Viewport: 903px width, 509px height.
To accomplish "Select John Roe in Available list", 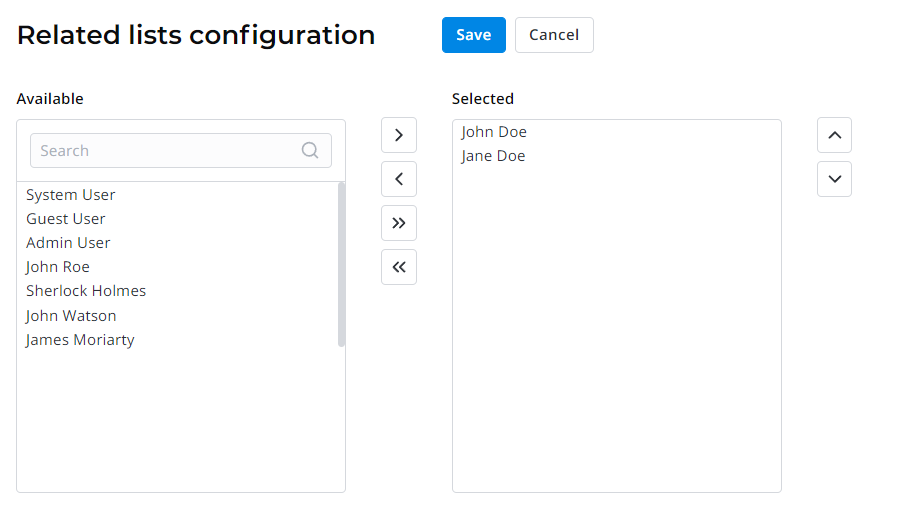I will click(x=58, y=267).
